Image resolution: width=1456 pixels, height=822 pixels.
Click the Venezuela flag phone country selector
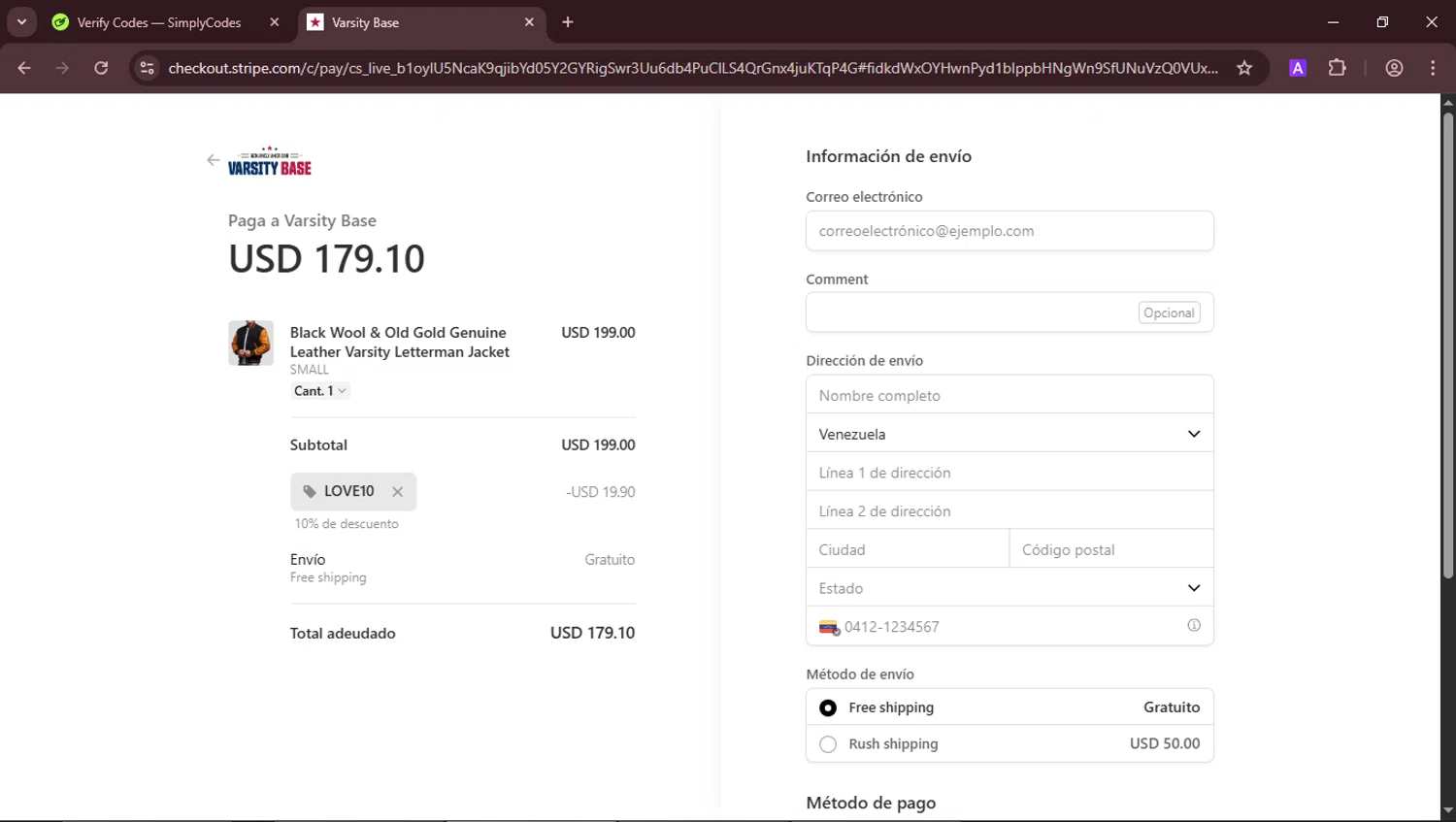[829, 628]
